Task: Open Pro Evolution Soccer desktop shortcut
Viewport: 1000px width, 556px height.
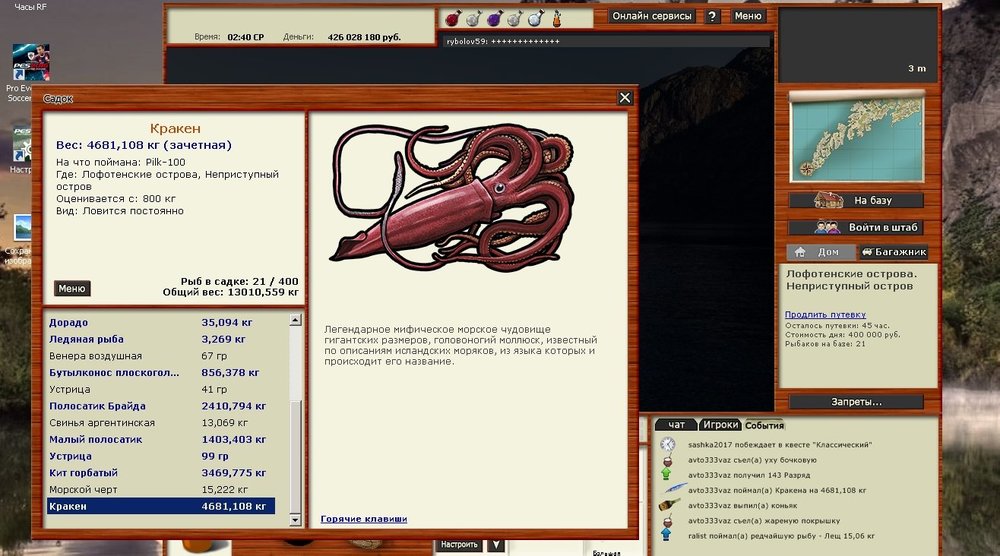Action: (24, 65)
